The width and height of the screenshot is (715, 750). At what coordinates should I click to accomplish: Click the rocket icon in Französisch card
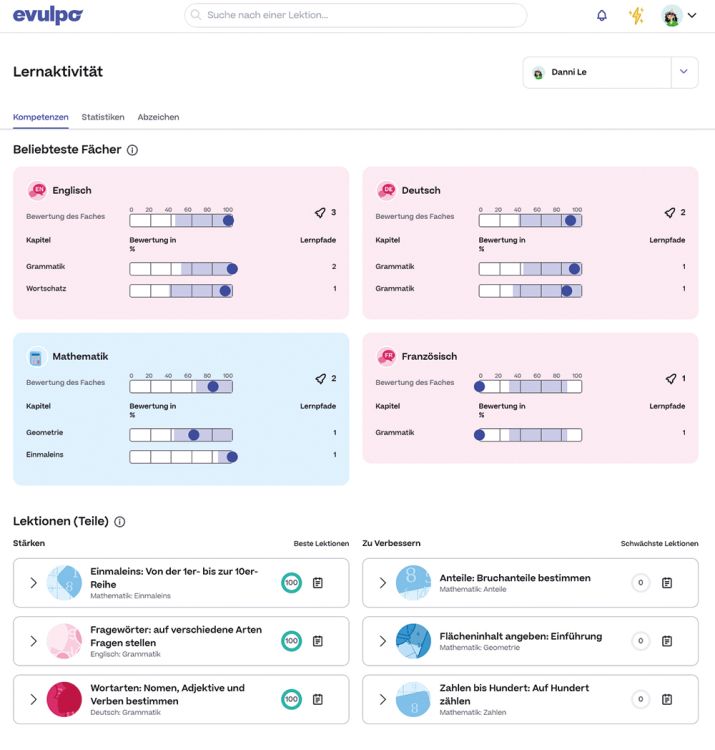[x=671, y=379]
